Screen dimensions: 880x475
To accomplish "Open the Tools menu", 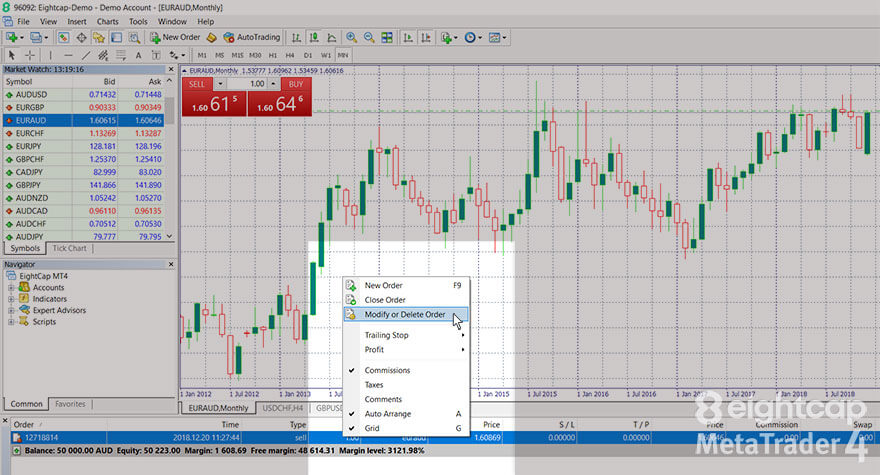I will [138, 21].
